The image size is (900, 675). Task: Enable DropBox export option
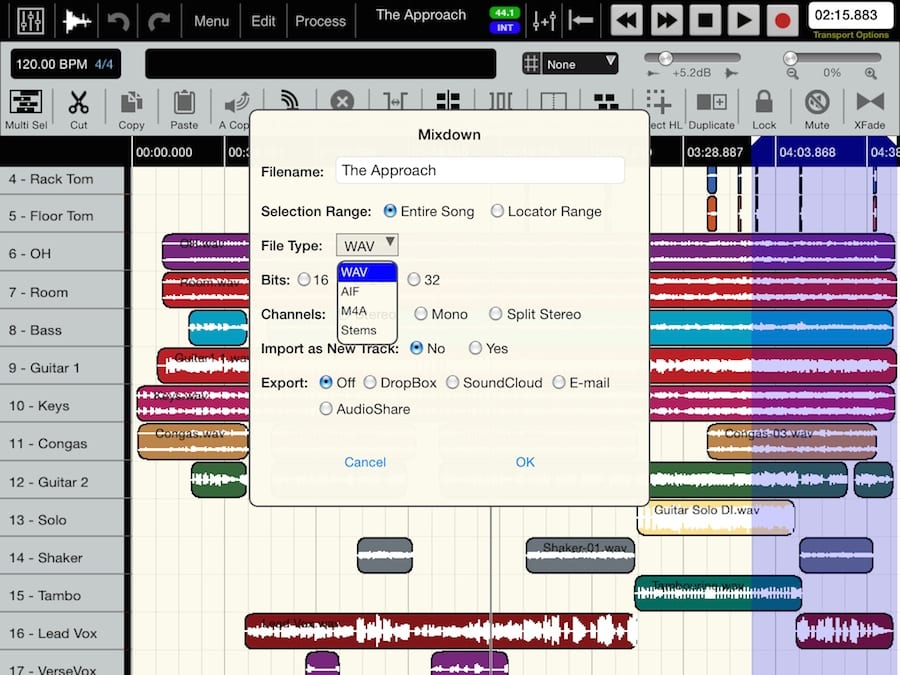click(x=370, y=383)
